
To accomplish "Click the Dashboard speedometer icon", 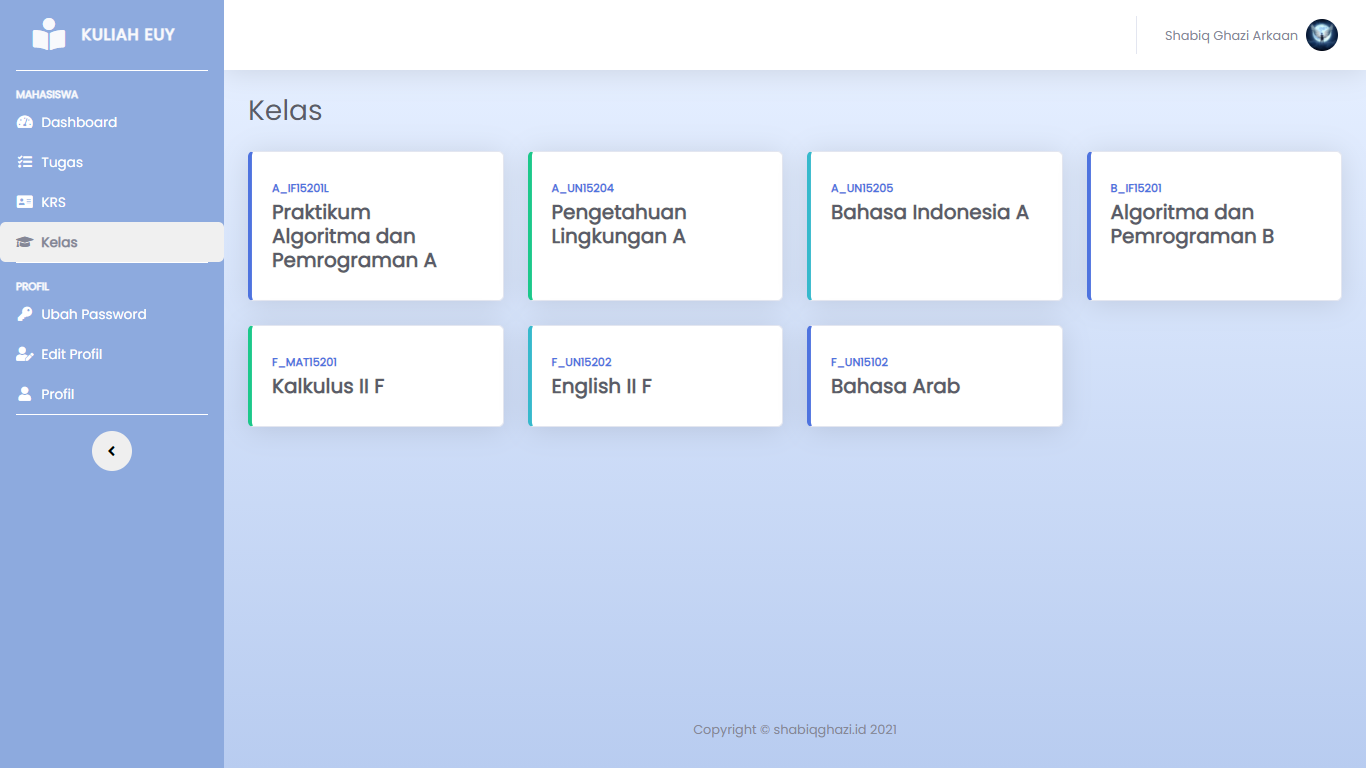I will (x=26, y=122).
